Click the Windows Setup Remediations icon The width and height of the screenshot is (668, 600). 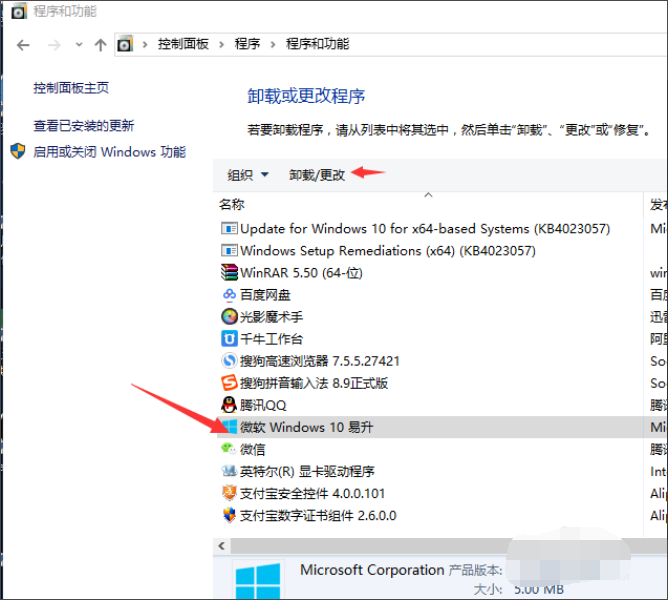click(229, 251)
